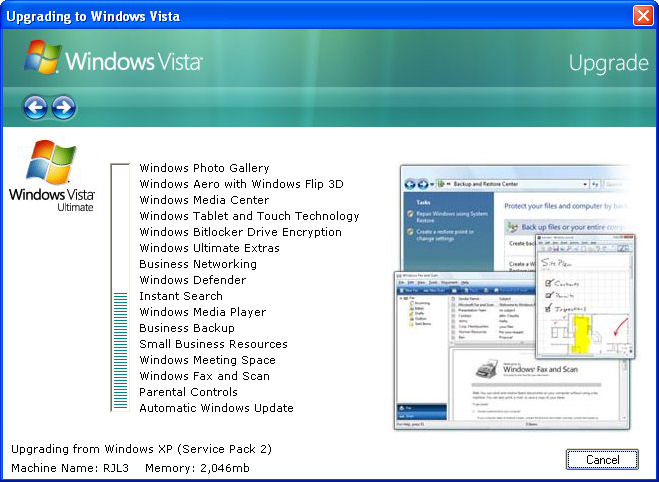Select 'Windows Ultimate Extras' entry
659x482 pixels.
(209, 248)
